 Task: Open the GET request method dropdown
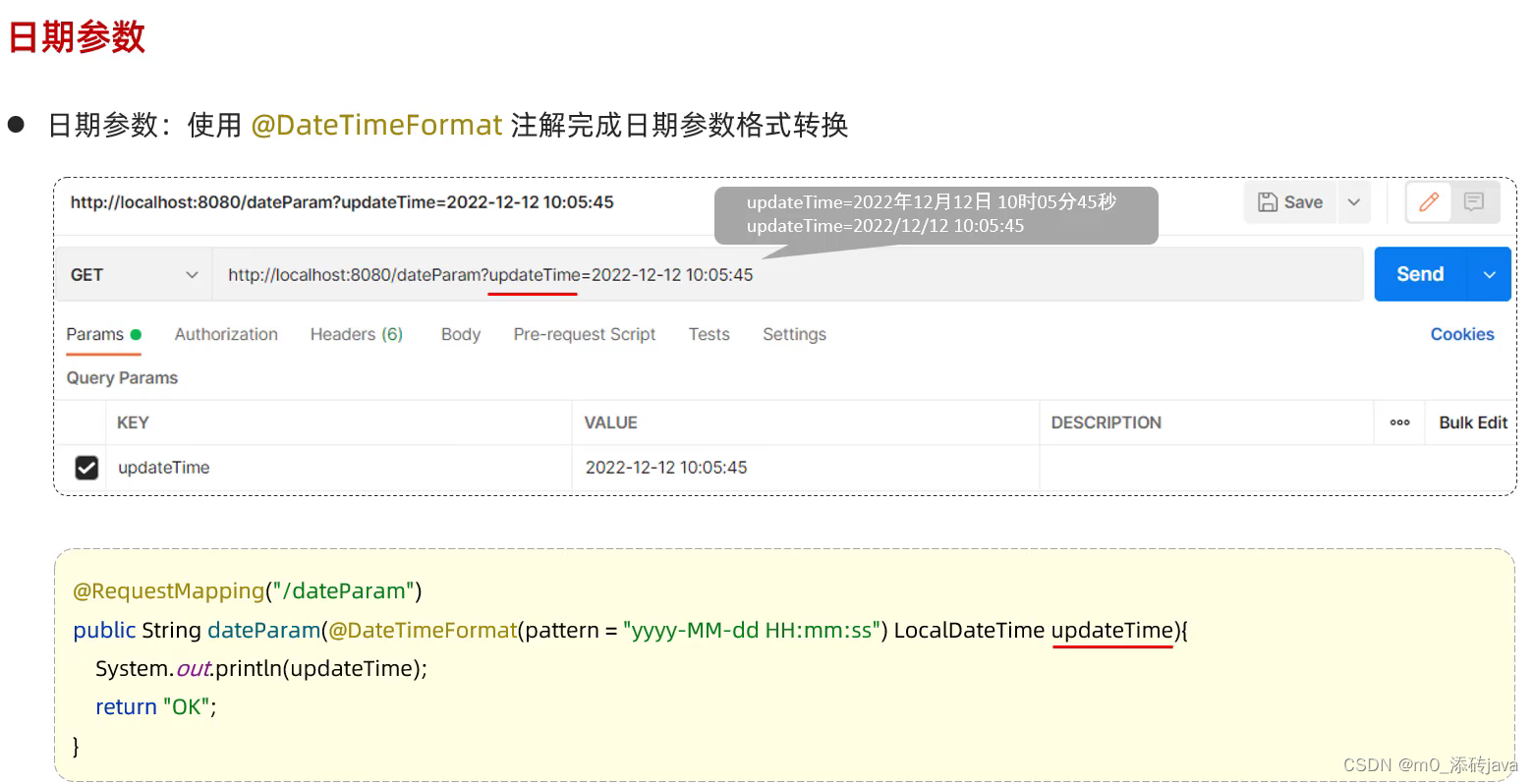(133, 274)
